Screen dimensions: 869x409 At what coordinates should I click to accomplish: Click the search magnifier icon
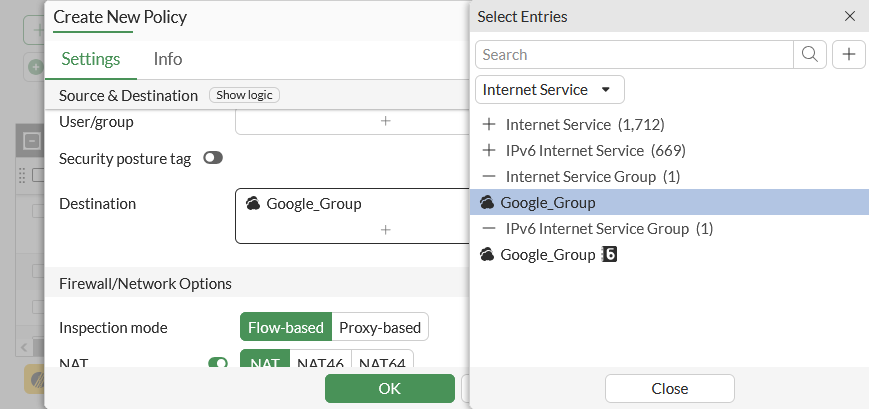(811, 54)
